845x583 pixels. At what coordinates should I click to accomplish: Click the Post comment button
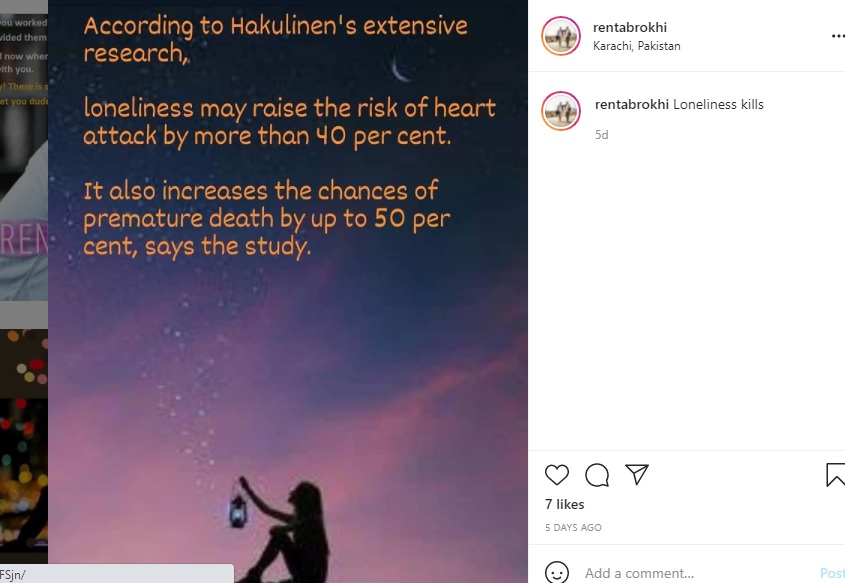pyautogui.click(x=832, y=573)
